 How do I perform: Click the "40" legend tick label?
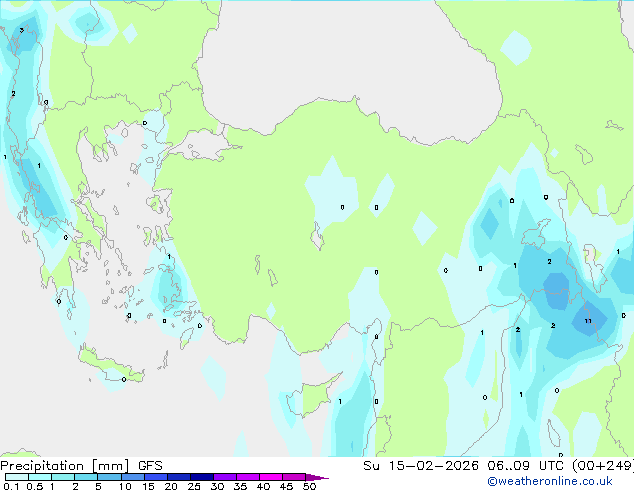(x=263, y=486)
